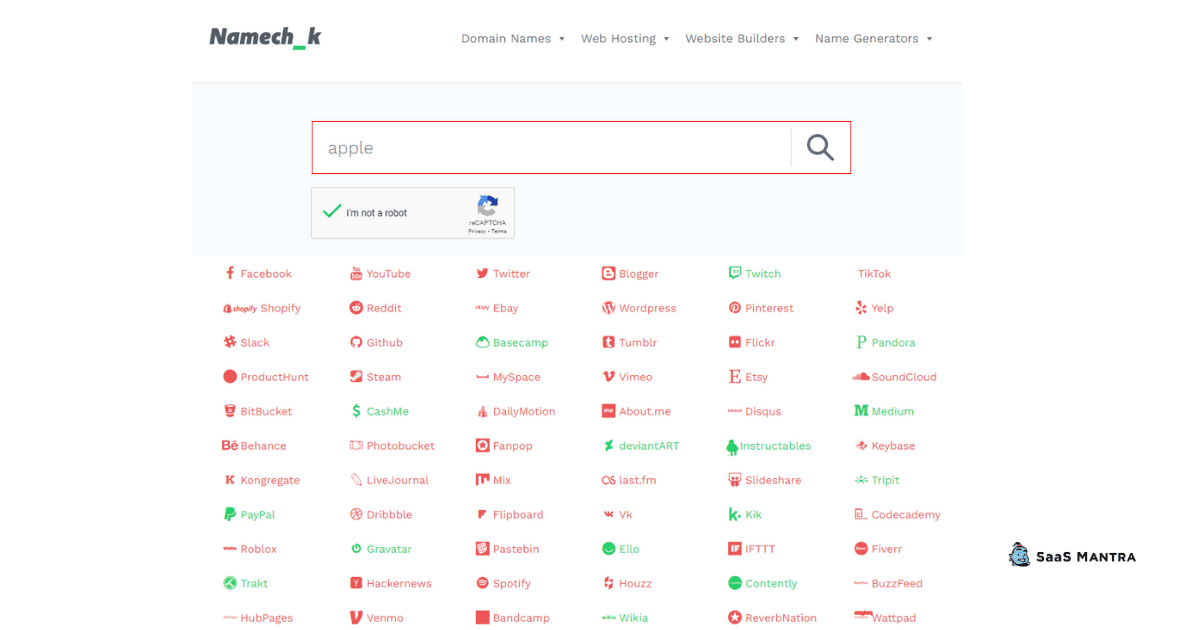Click the PayPal logo icon
This screenshot has height=630, width=1200.
pyautogui.click(x=230, y=514)
